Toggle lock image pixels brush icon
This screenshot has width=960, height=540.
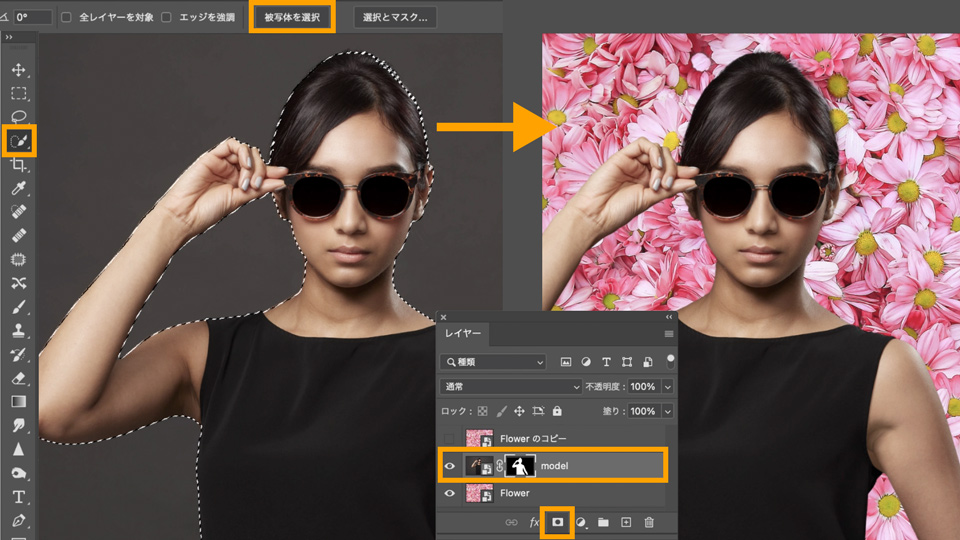coord(501,411)
